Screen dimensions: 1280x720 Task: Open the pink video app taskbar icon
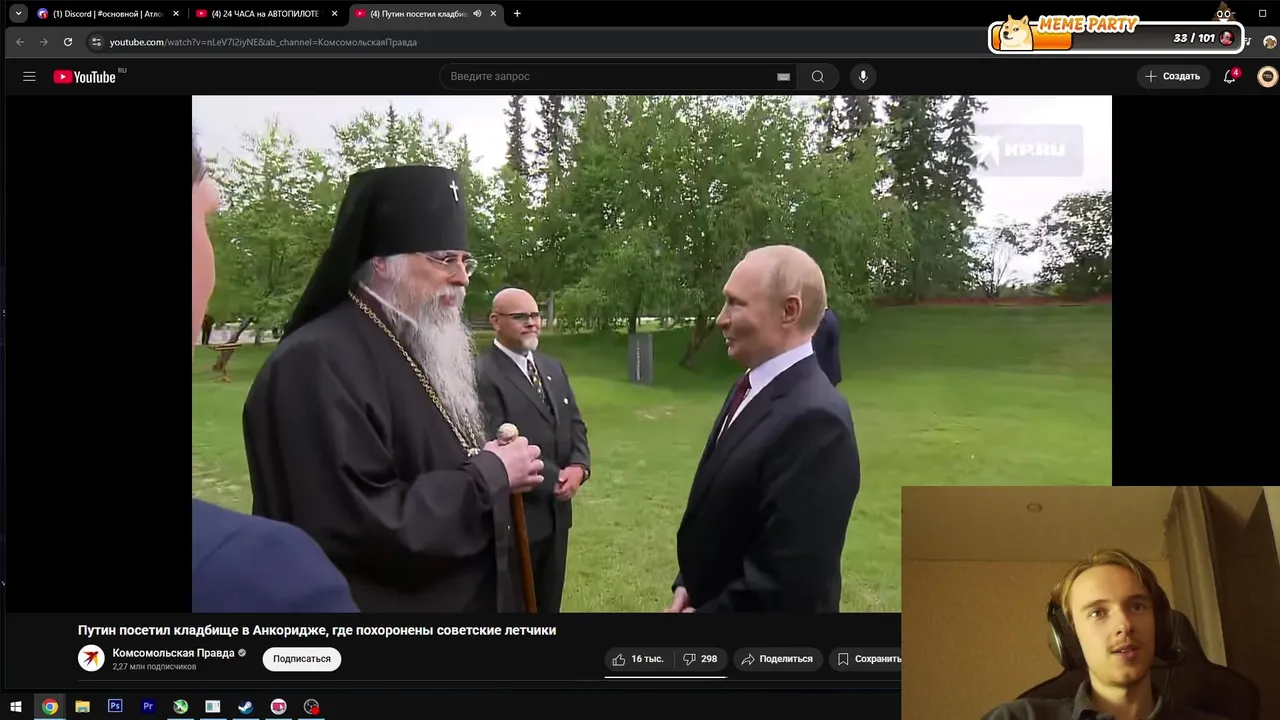click(278, 706)
